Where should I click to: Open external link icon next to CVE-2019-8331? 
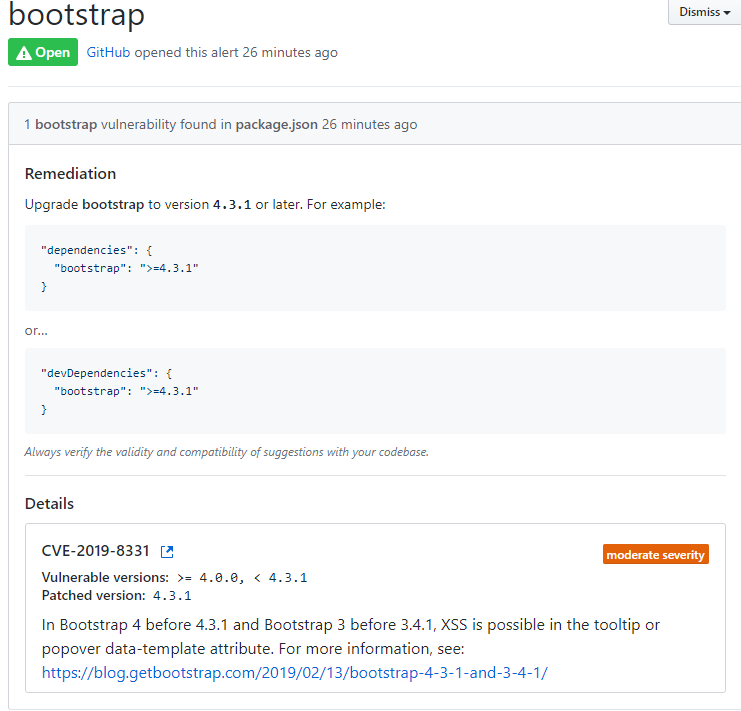167,551
